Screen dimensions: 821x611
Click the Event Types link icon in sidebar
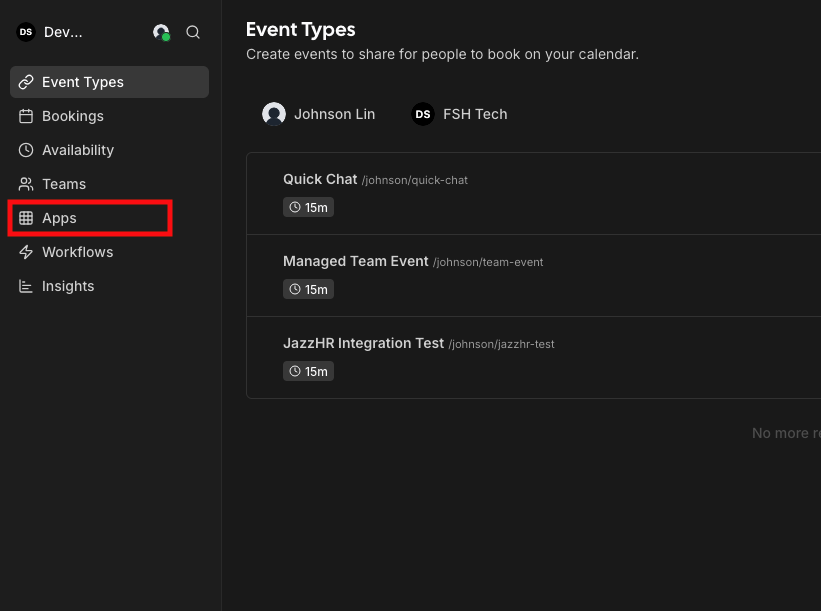click(26, 82)
